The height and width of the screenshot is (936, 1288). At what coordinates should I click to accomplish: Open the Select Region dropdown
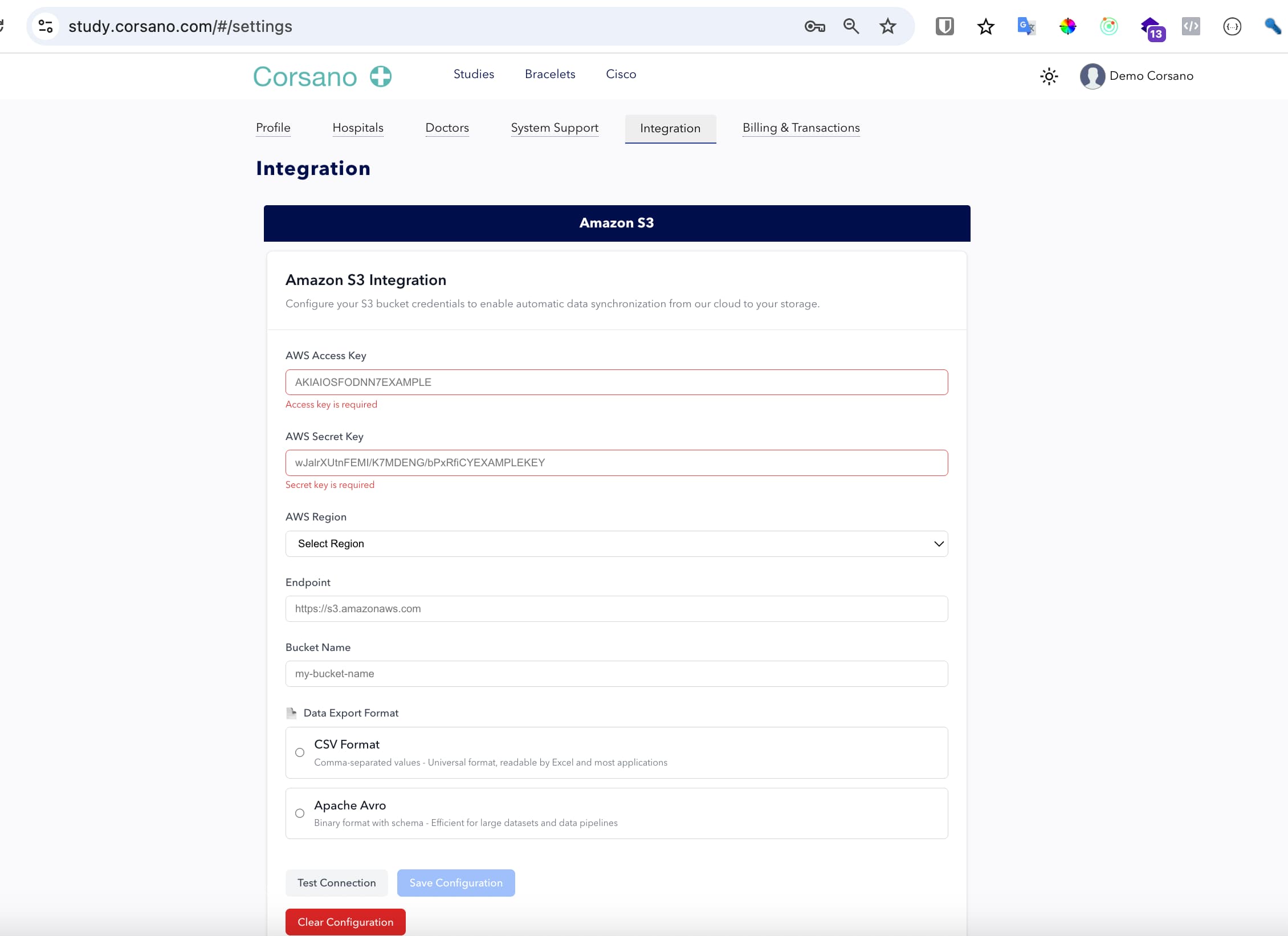point(616,543)
